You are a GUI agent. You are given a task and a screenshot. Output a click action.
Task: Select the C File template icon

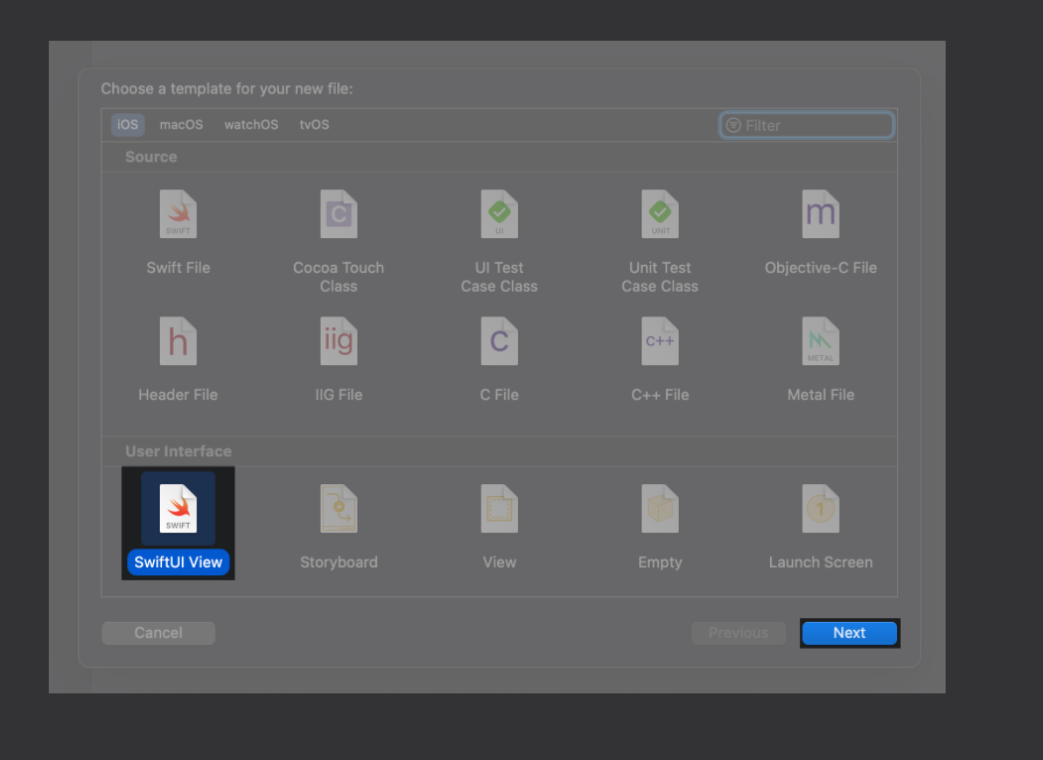pyautogui.click(x=500, y=341)
